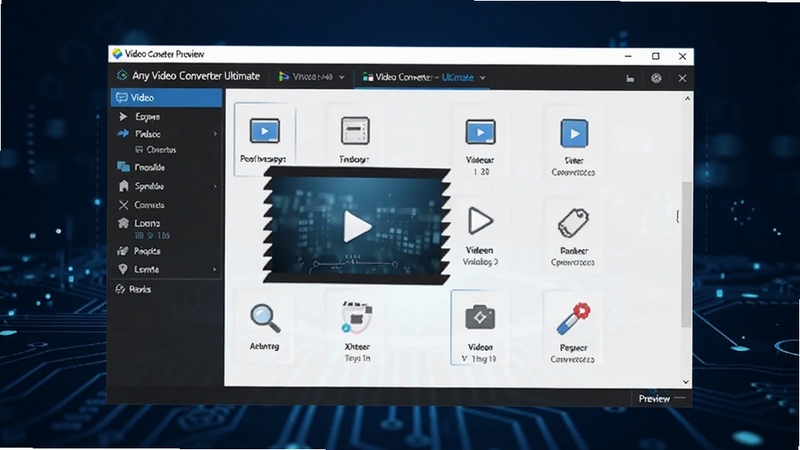This screenshot has height=450, width=800.
Task: Click the Spralde sidebar icon
Action: click(x=123, y=186)
